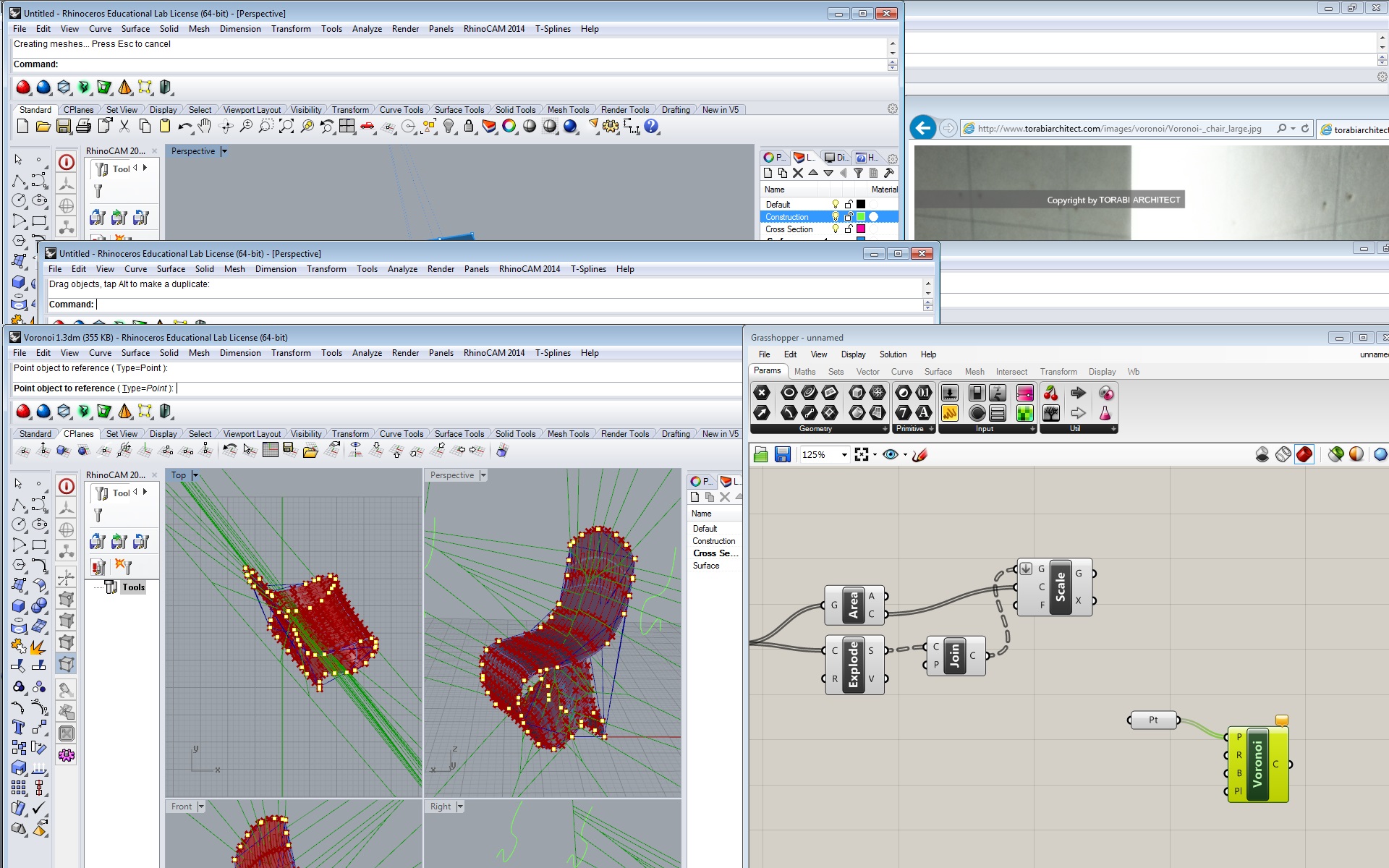This screenshot has width=1389, height=868.
Task: Open the Grasshopper zoom 125% dropdown
Action: pos(844,455)
